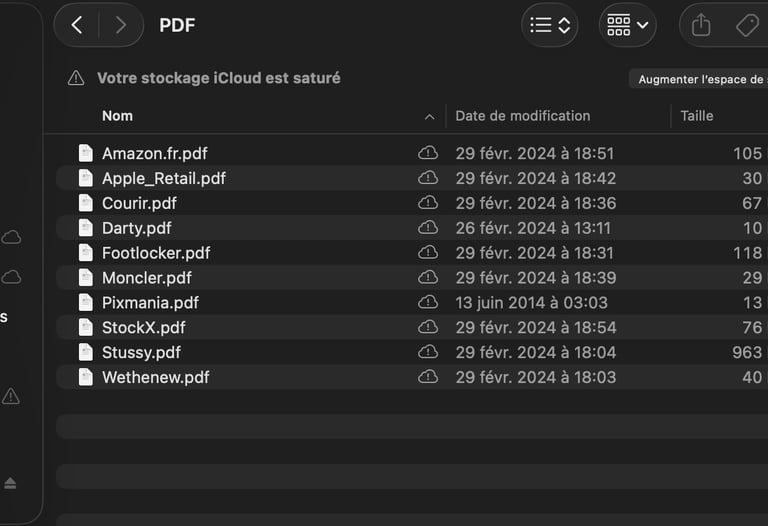Download Amazon.fr.pdf via its iCloud icon
This screenshot has height=526, width=768.
tap(428, 153)
